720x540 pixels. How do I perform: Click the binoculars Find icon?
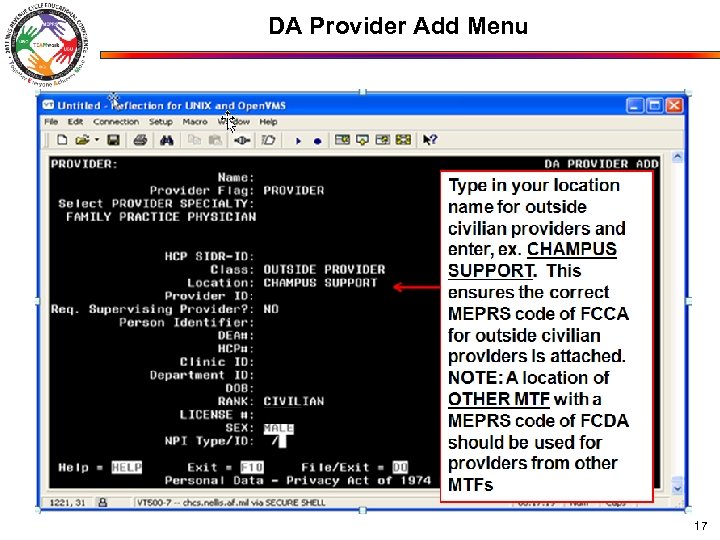[x=166, y=140]
